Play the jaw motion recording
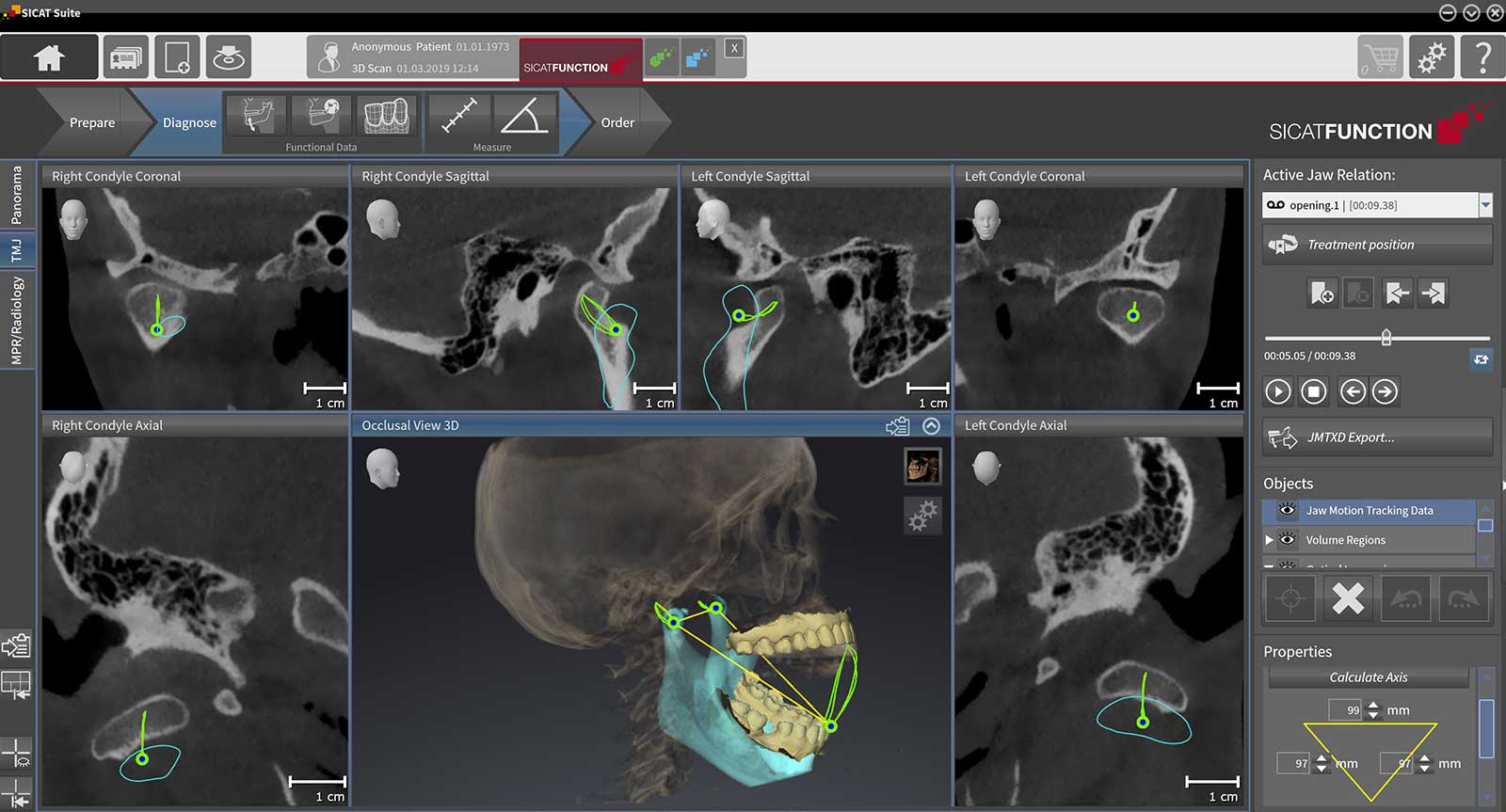Image resolution: width=1506 pixels, height=812 pixels. (x=1278, y=391)
